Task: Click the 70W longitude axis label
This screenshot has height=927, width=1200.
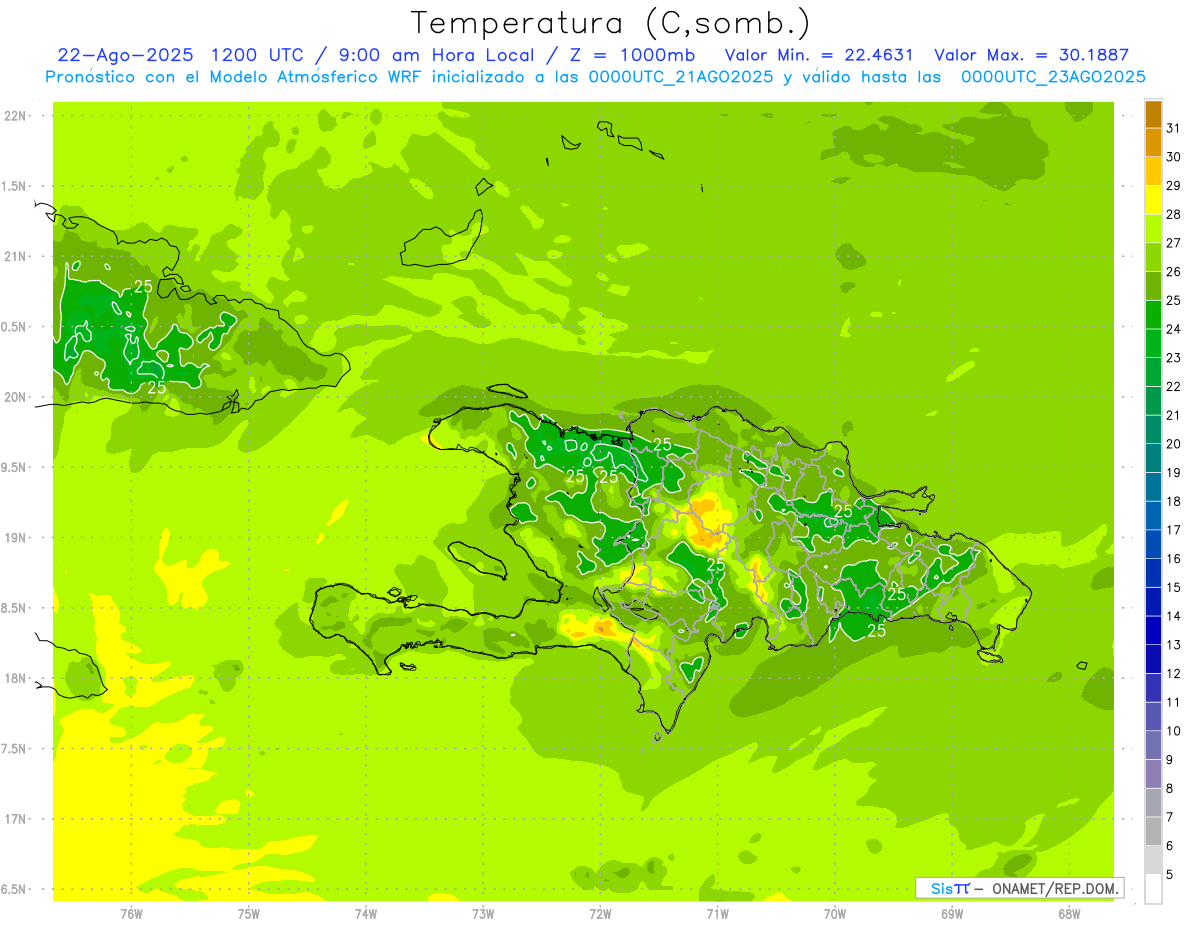Action: point(835,914)
